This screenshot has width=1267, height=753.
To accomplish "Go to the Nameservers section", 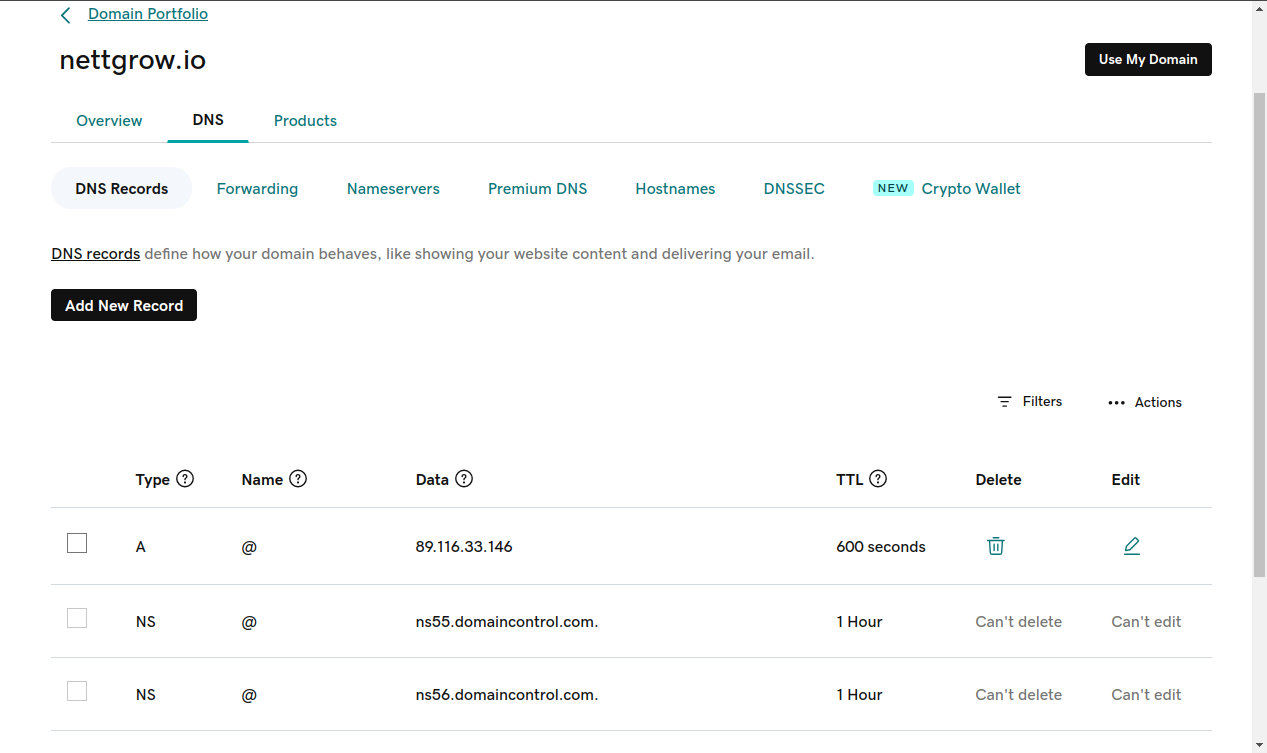I will (393, 189).
